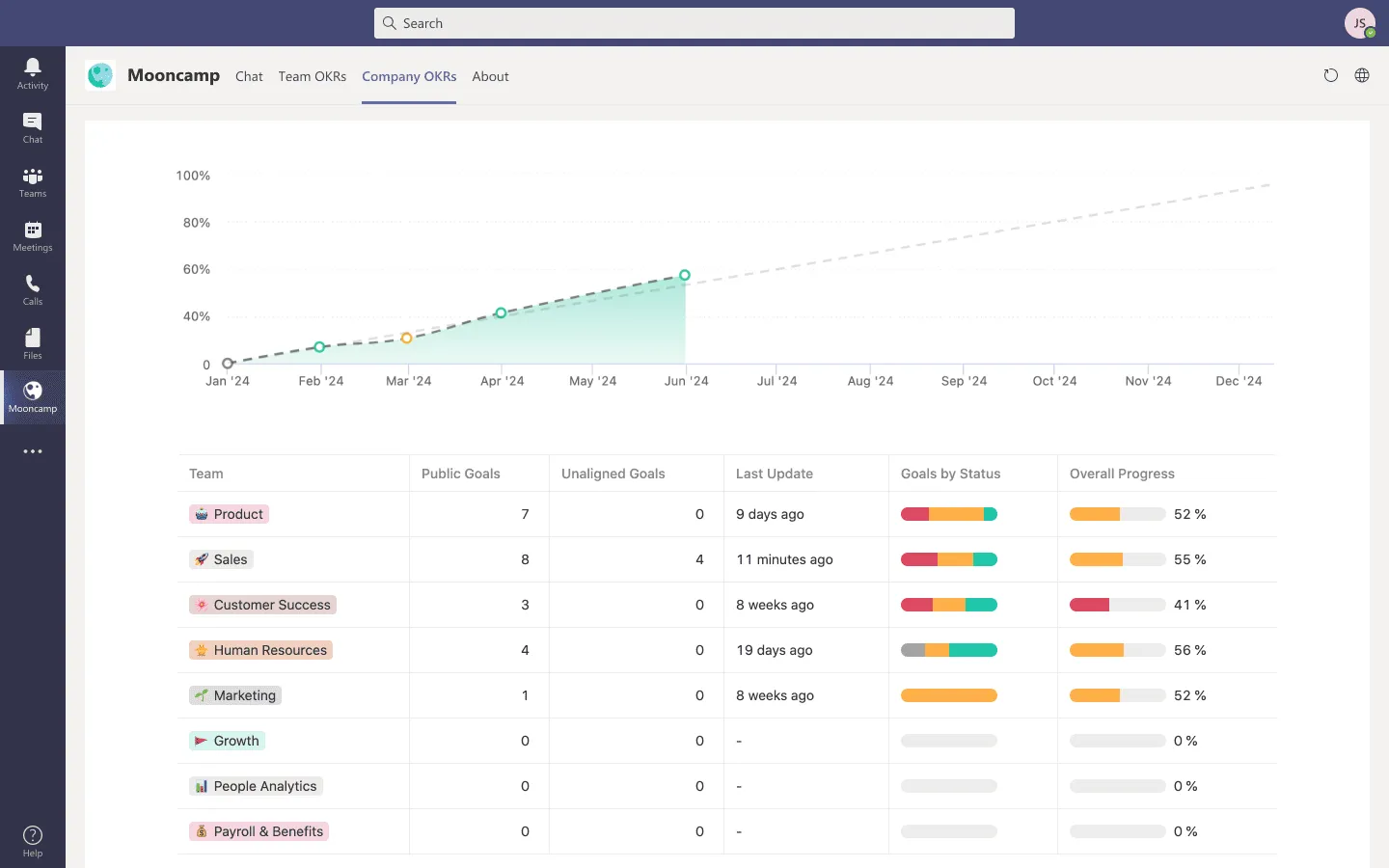Open the Customer Success team tag

click(x=262, y=605)
